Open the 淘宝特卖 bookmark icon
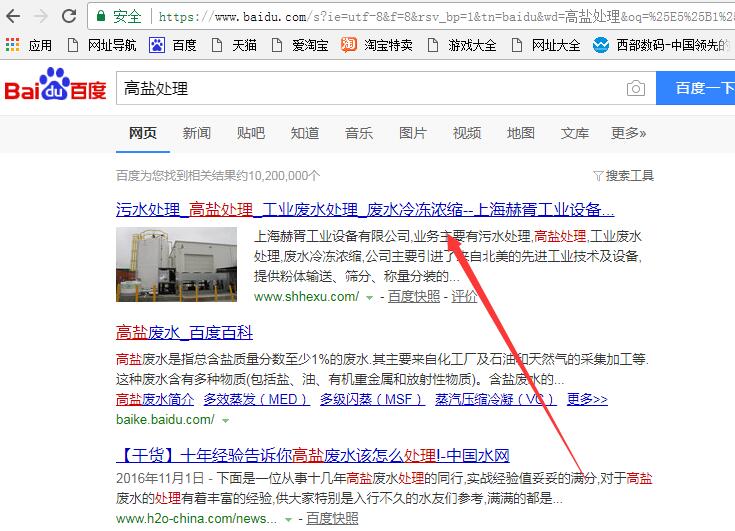Viewport: 735px width, 531px height. 348,45
